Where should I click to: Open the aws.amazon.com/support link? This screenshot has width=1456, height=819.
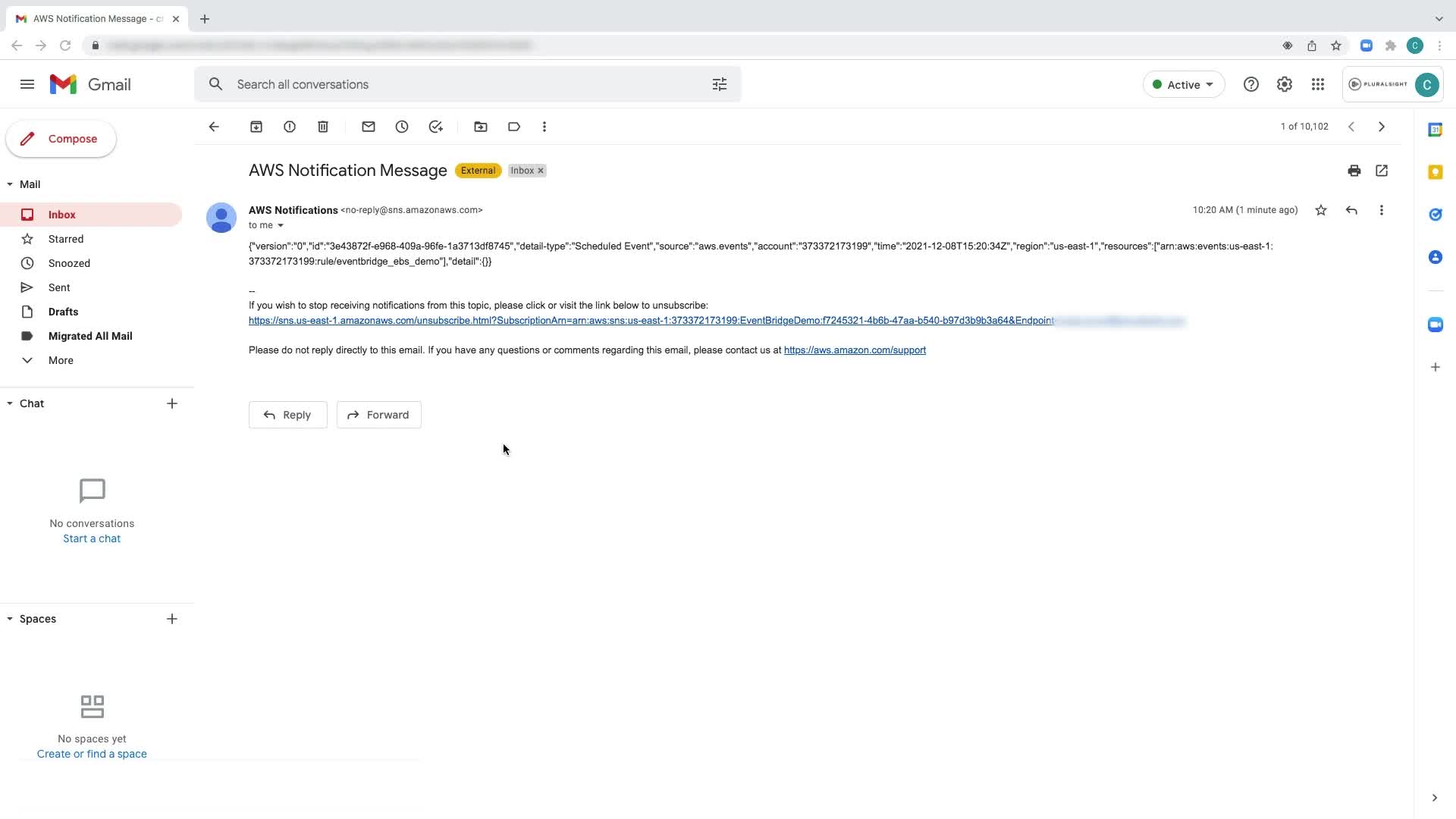point(855,350)
